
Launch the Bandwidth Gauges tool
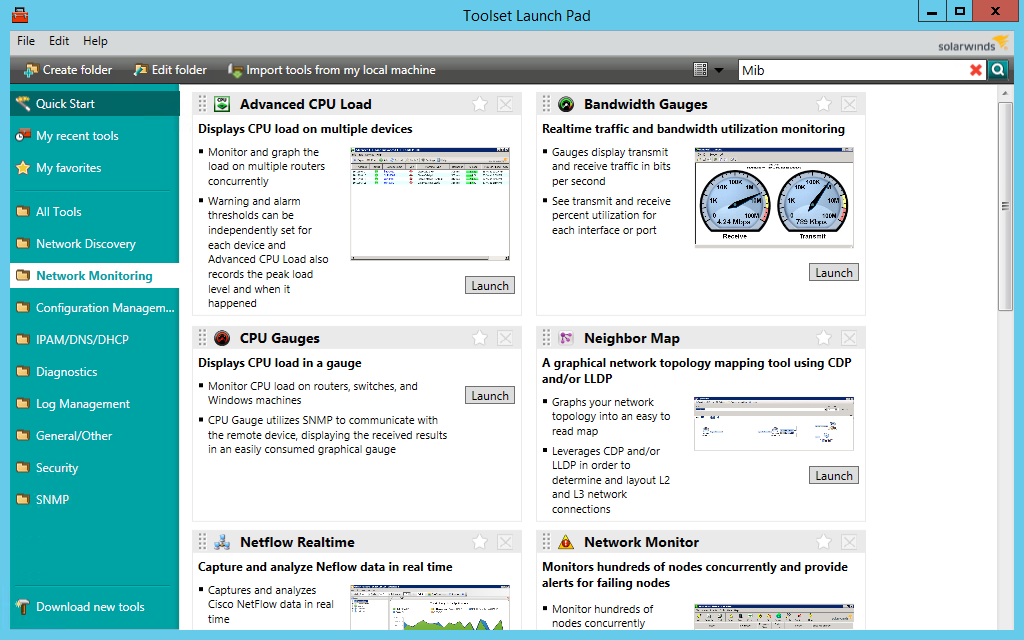coord(833,271)
